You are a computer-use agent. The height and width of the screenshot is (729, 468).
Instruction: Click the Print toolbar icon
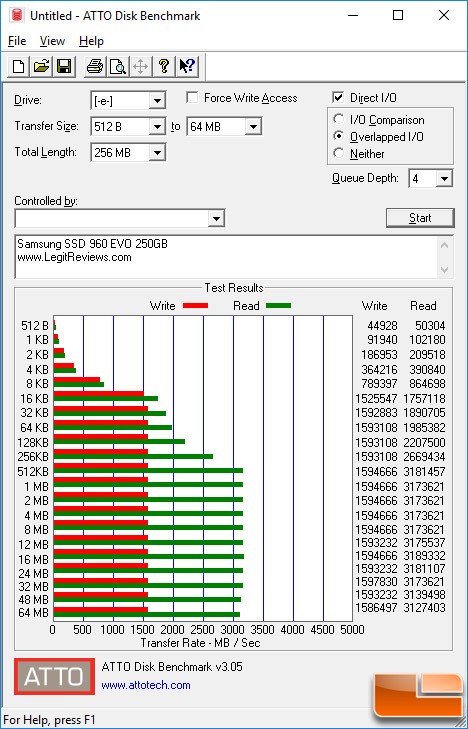[x=95, y=67]
